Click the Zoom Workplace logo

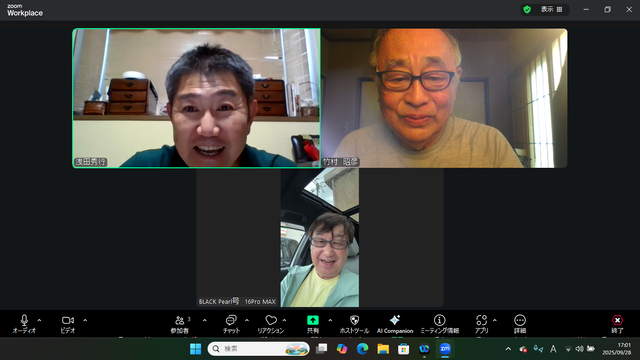(25, 10)
